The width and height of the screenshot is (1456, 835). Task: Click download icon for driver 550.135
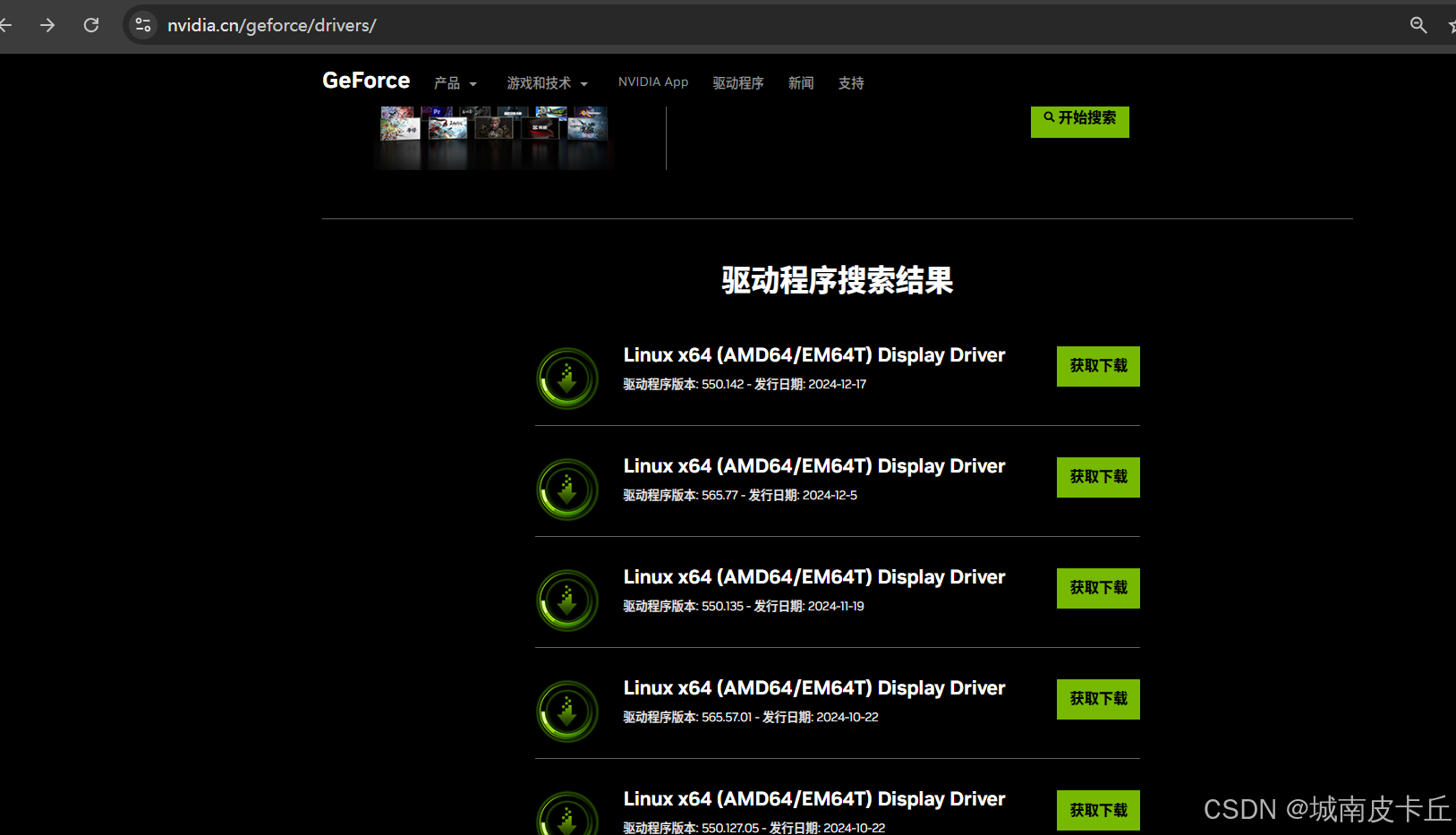[567, 601]
